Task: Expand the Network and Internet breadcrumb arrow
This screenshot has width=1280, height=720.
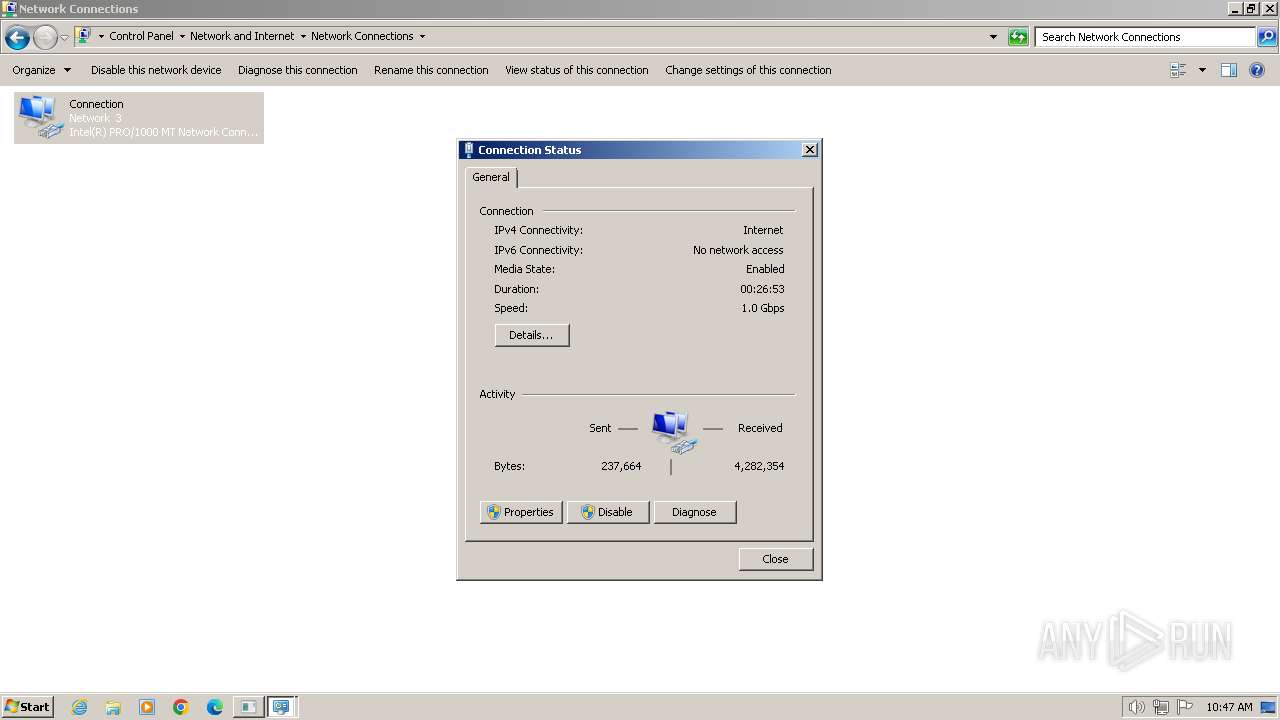Action: click(x=303, y=36)
